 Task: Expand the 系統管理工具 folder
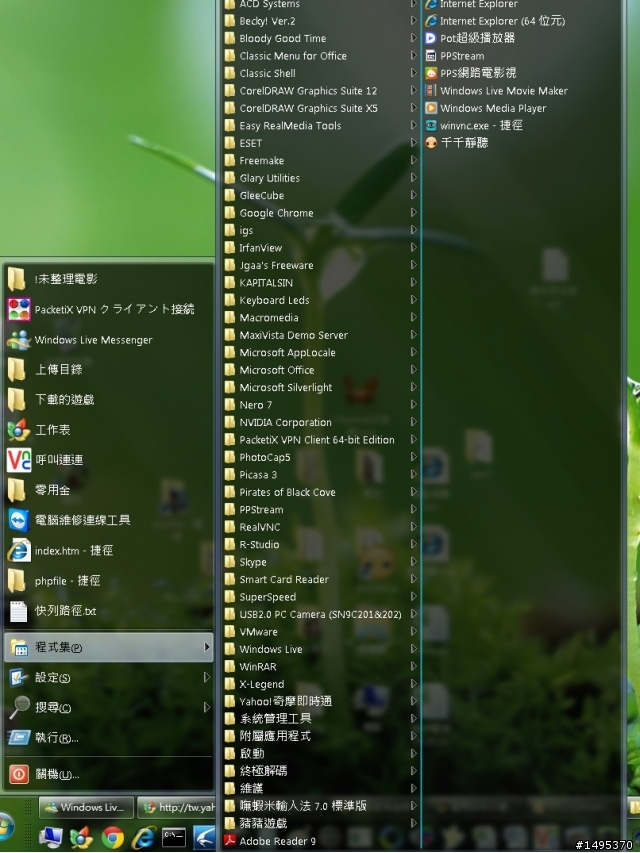click(321, 719)
